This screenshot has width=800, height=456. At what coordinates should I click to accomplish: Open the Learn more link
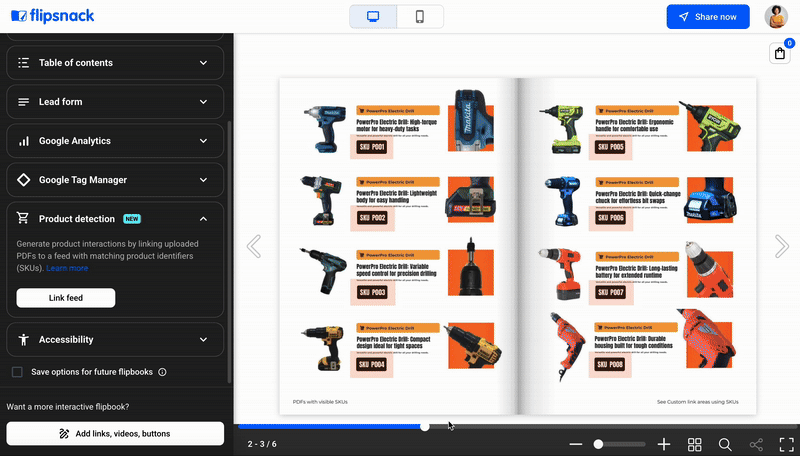tap(67, 268)
